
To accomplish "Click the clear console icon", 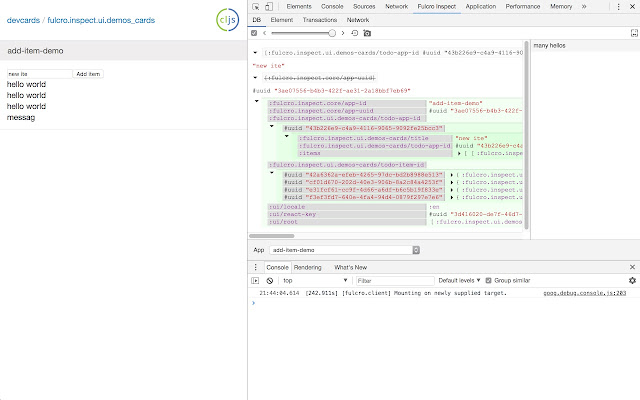I will 271,281.
